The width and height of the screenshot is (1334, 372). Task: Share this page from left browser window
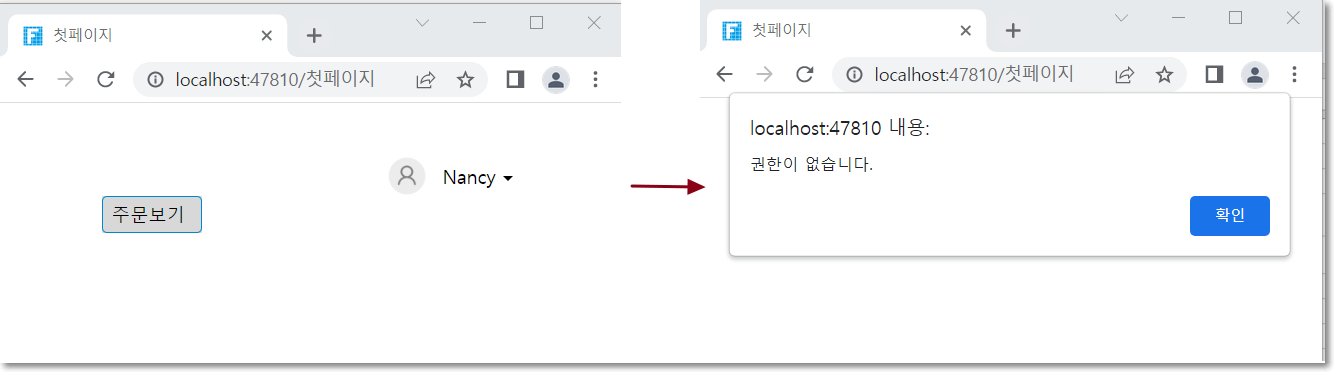425,79
